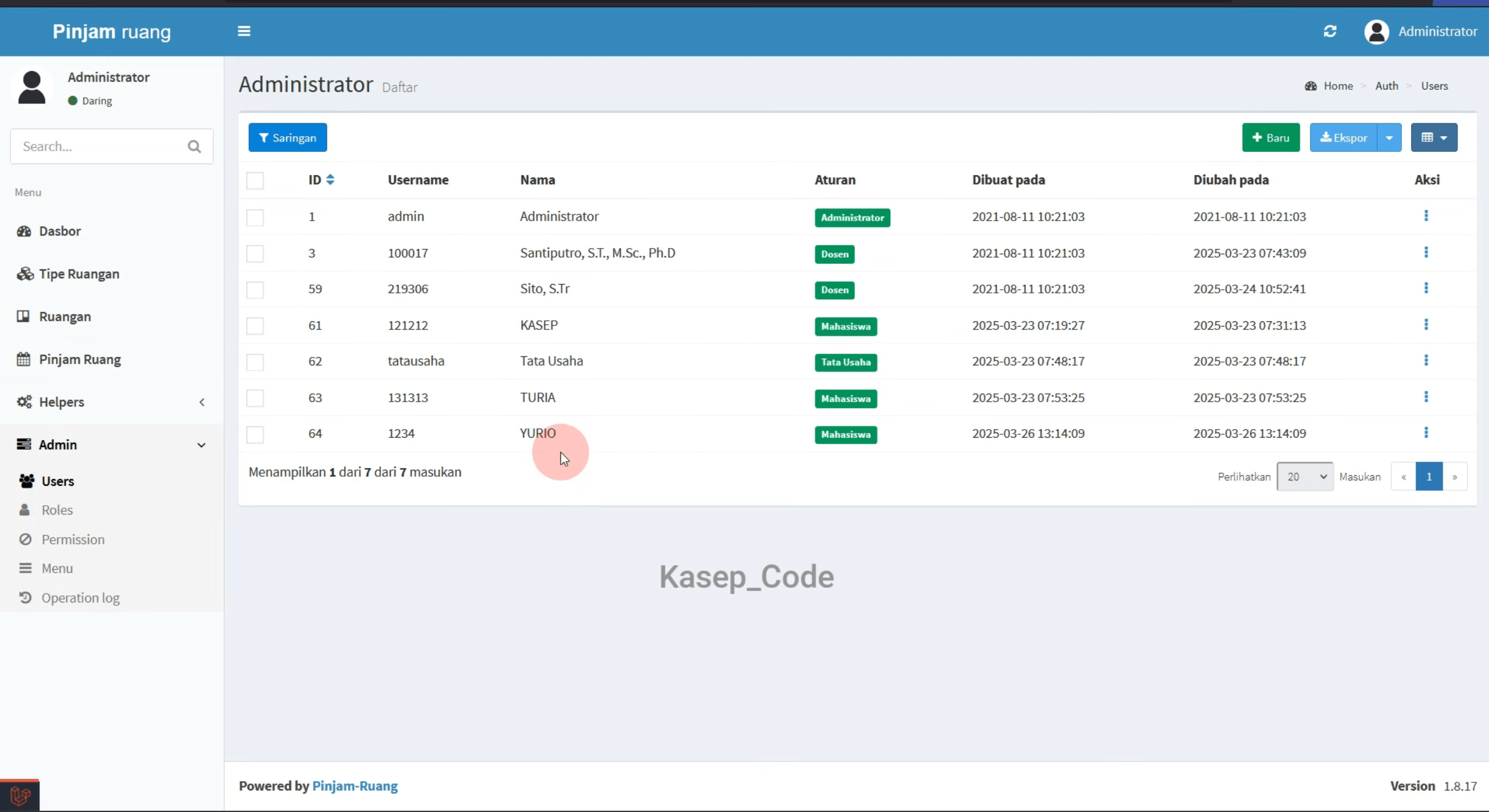Open actions menu for Tata Usaha row

[x=1426, y=361]
